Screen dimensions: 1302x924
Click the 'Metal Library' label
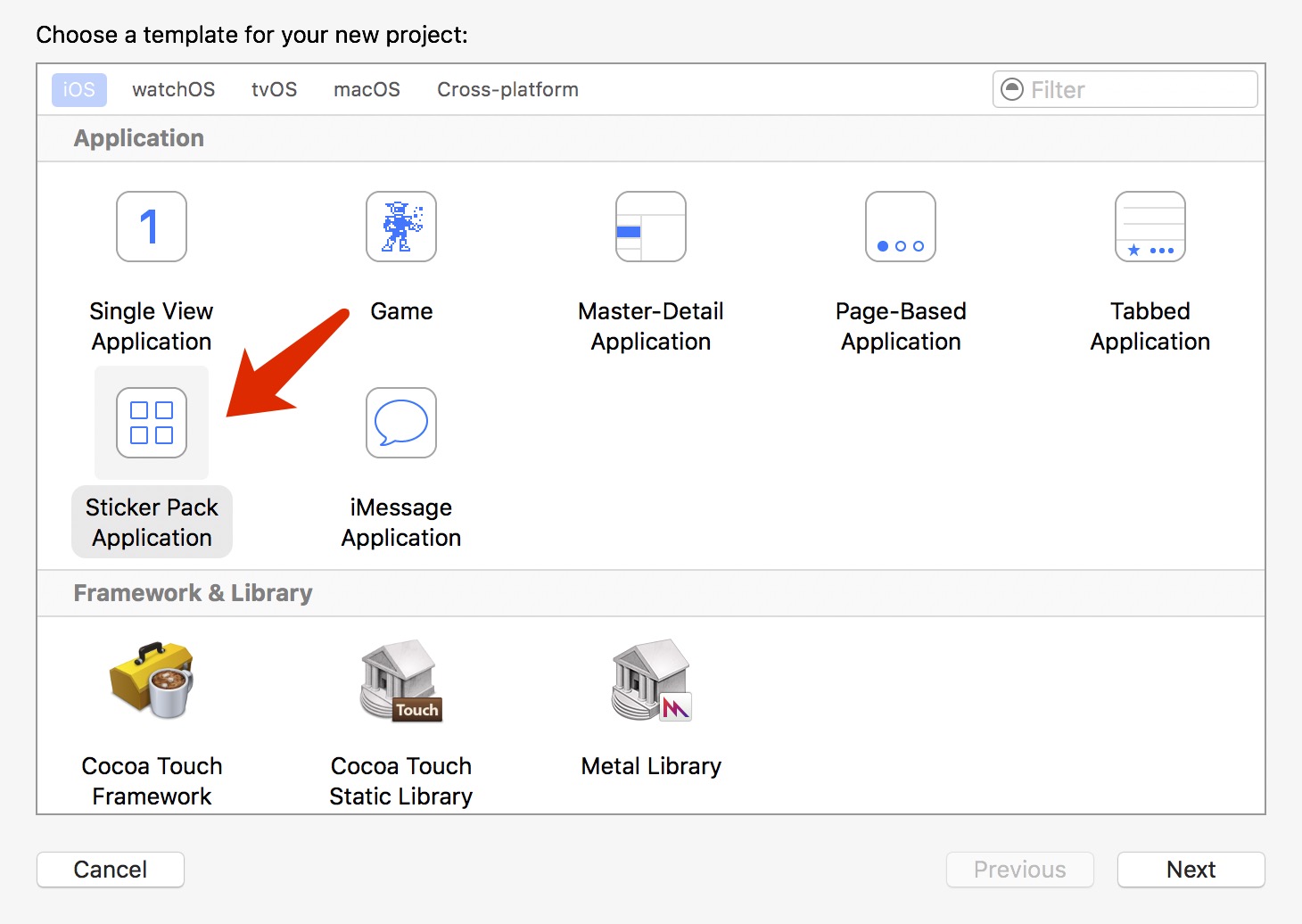[651, 766]
